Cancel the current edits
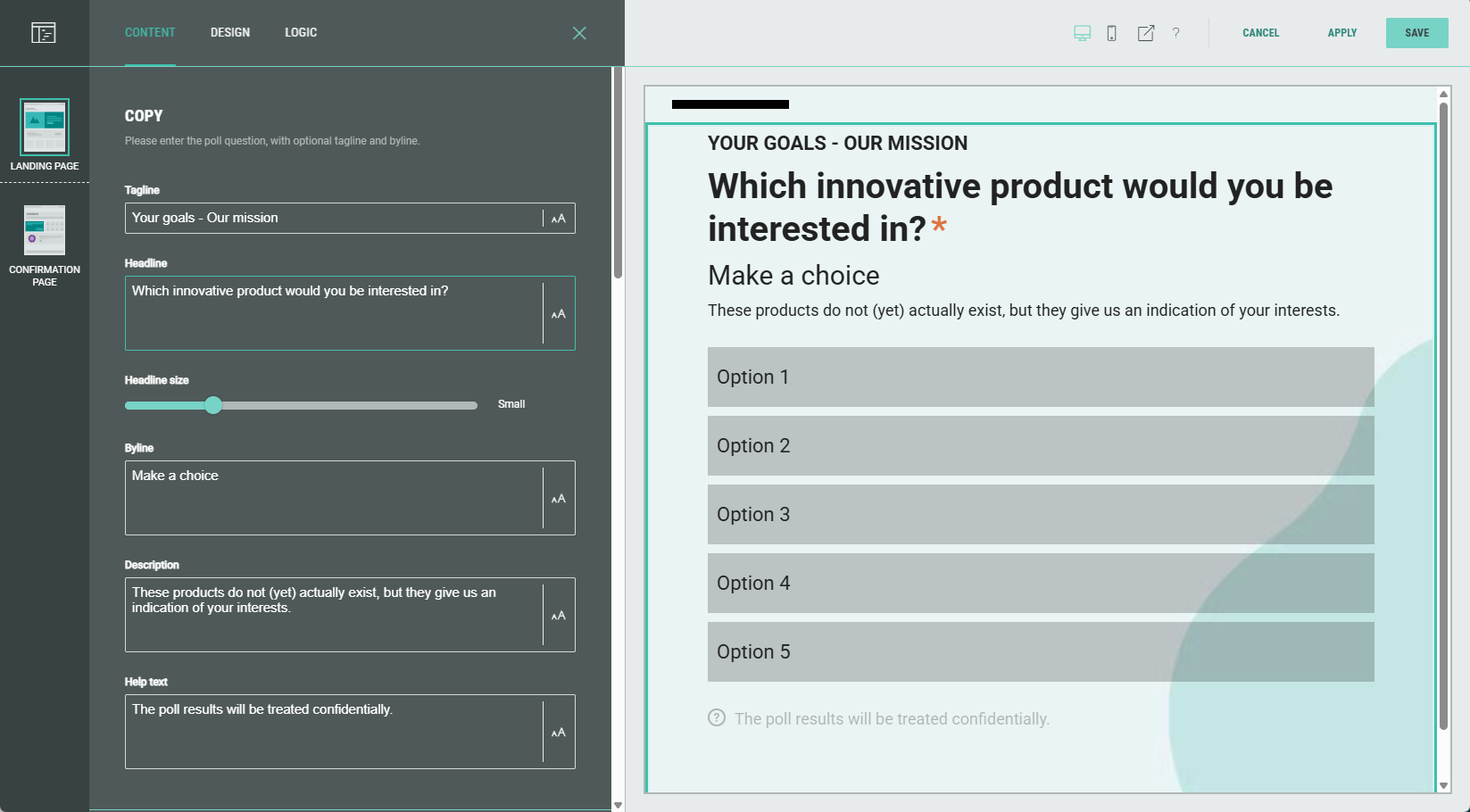Viewport: 1470px width, 812px height. [1260, 33]
